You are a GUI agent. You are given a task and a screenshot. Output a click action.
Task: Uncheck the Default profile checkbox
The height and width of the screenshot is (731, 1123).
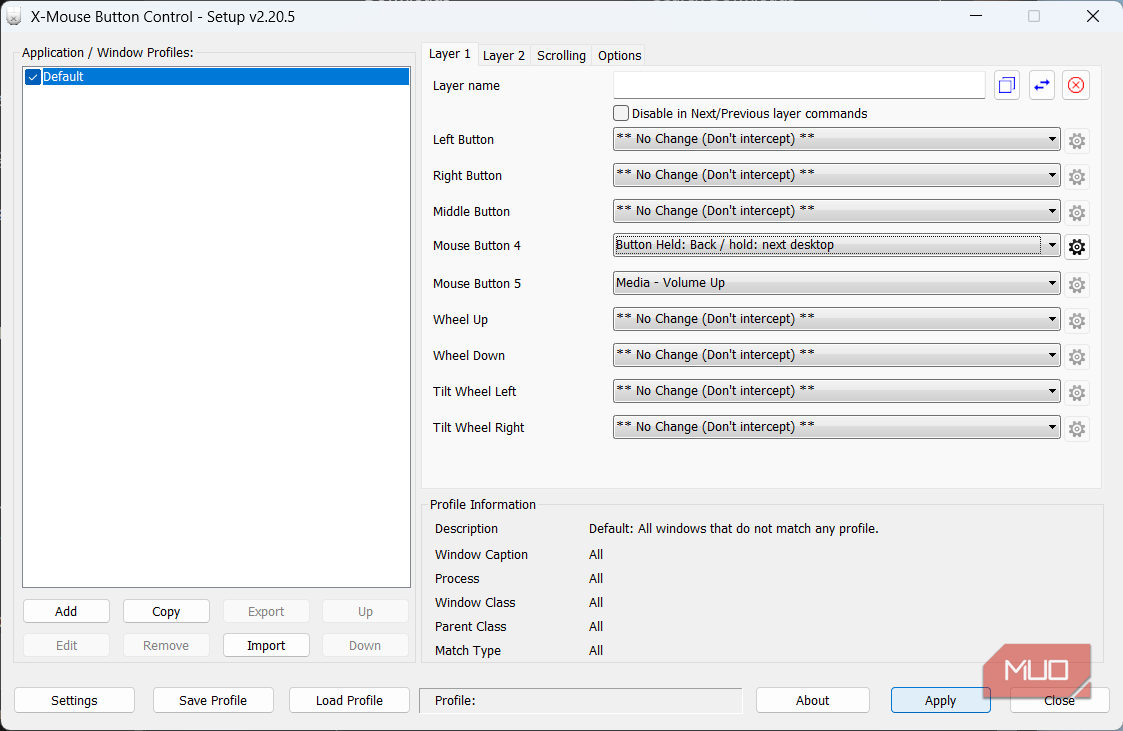click(x=33, y=77)
